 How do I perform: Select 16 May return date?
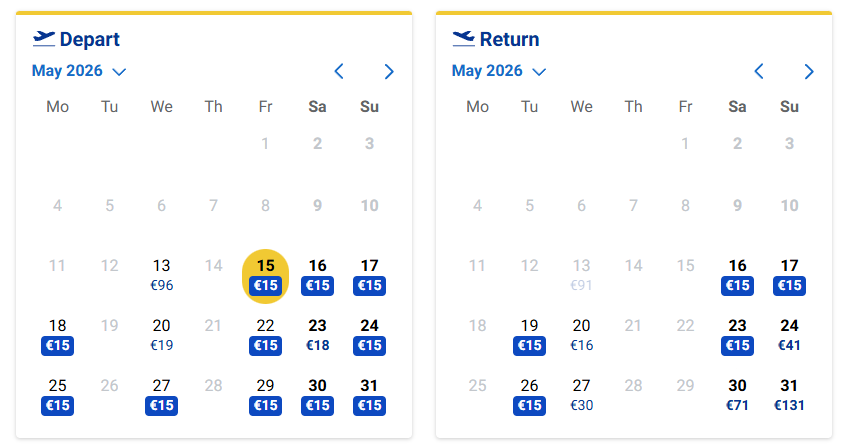tap(737, 276)
